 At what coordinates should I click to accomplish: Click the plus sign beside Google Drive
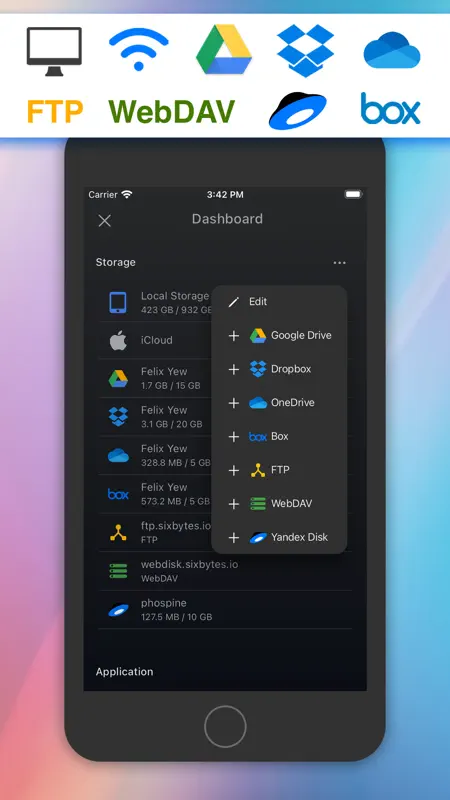click(234, 336)
